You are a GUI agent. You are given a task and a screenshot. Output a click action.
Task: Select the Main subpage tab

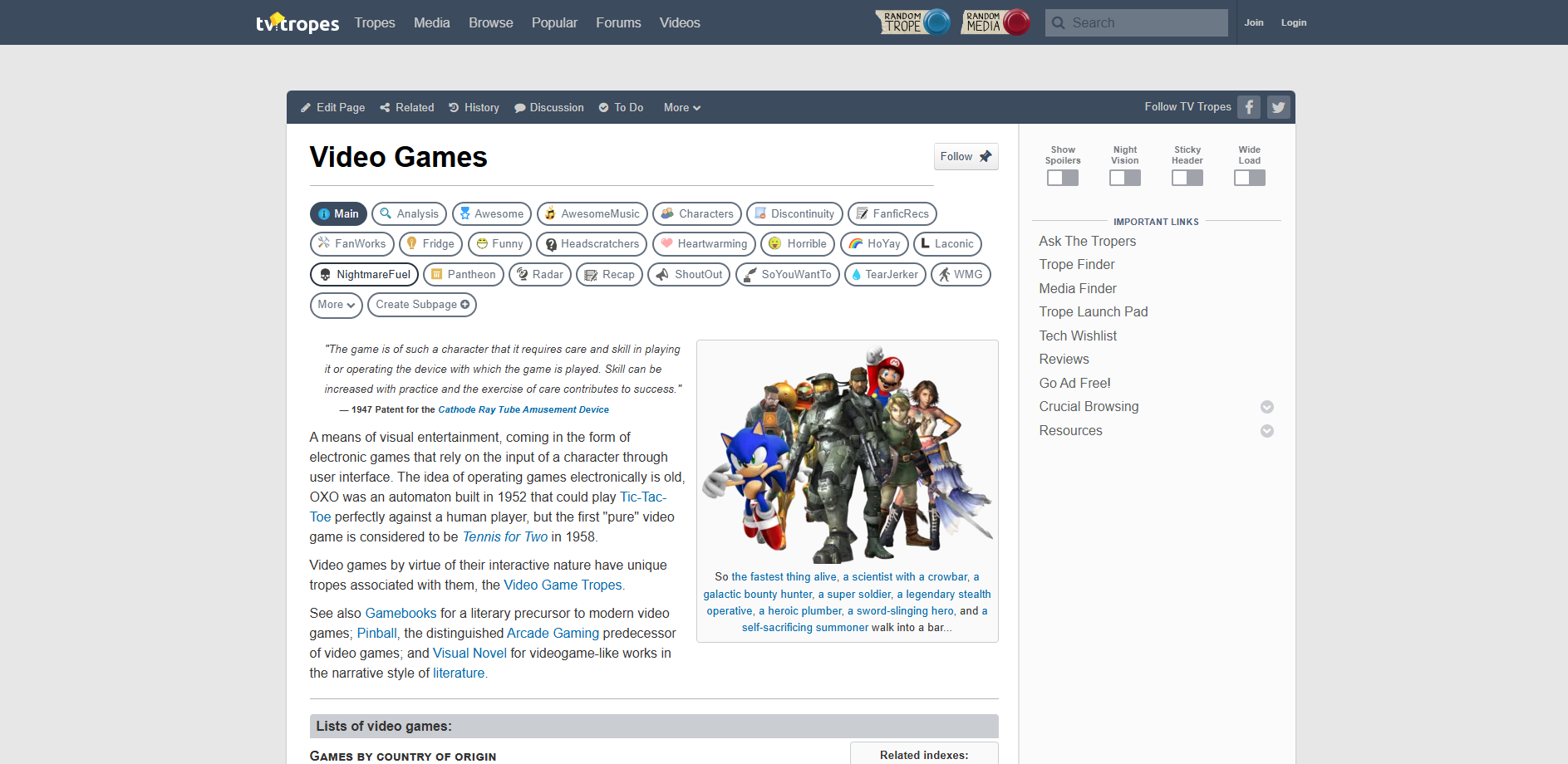pos(338,214)
